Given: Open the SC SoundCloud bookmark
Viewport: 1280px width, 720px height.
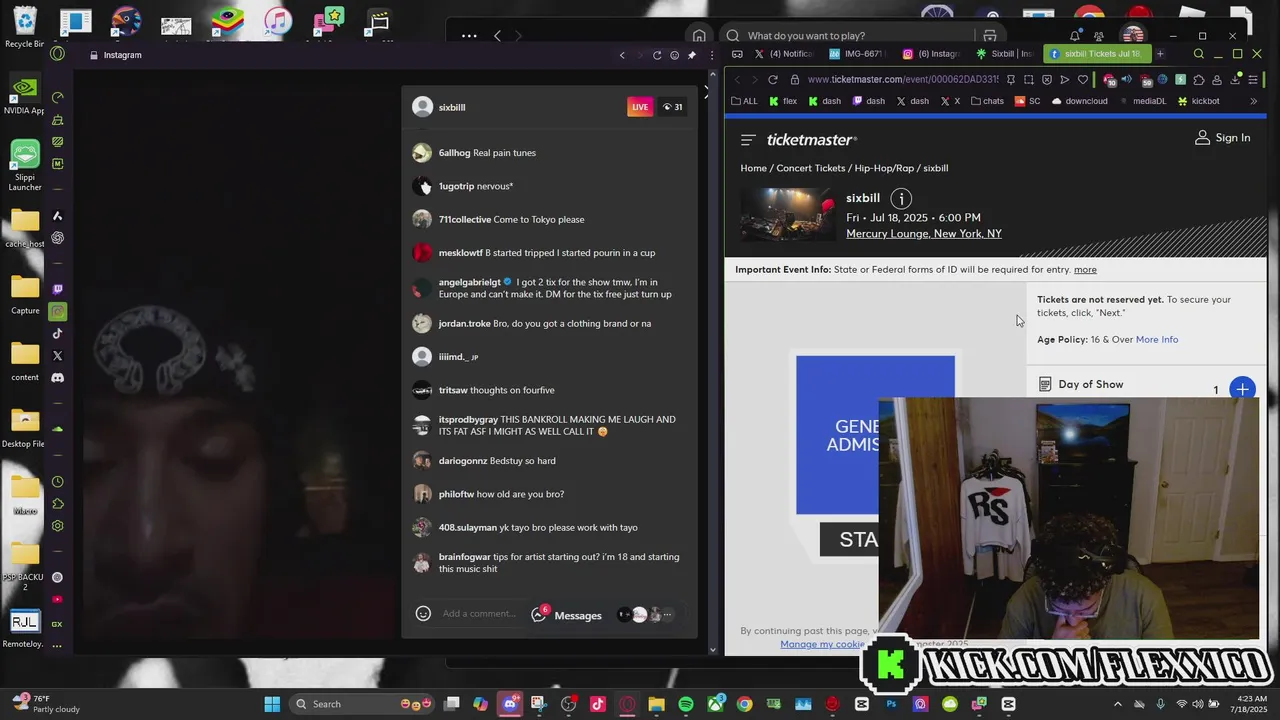Looking at the screenshot, I should click(1027, 101).
